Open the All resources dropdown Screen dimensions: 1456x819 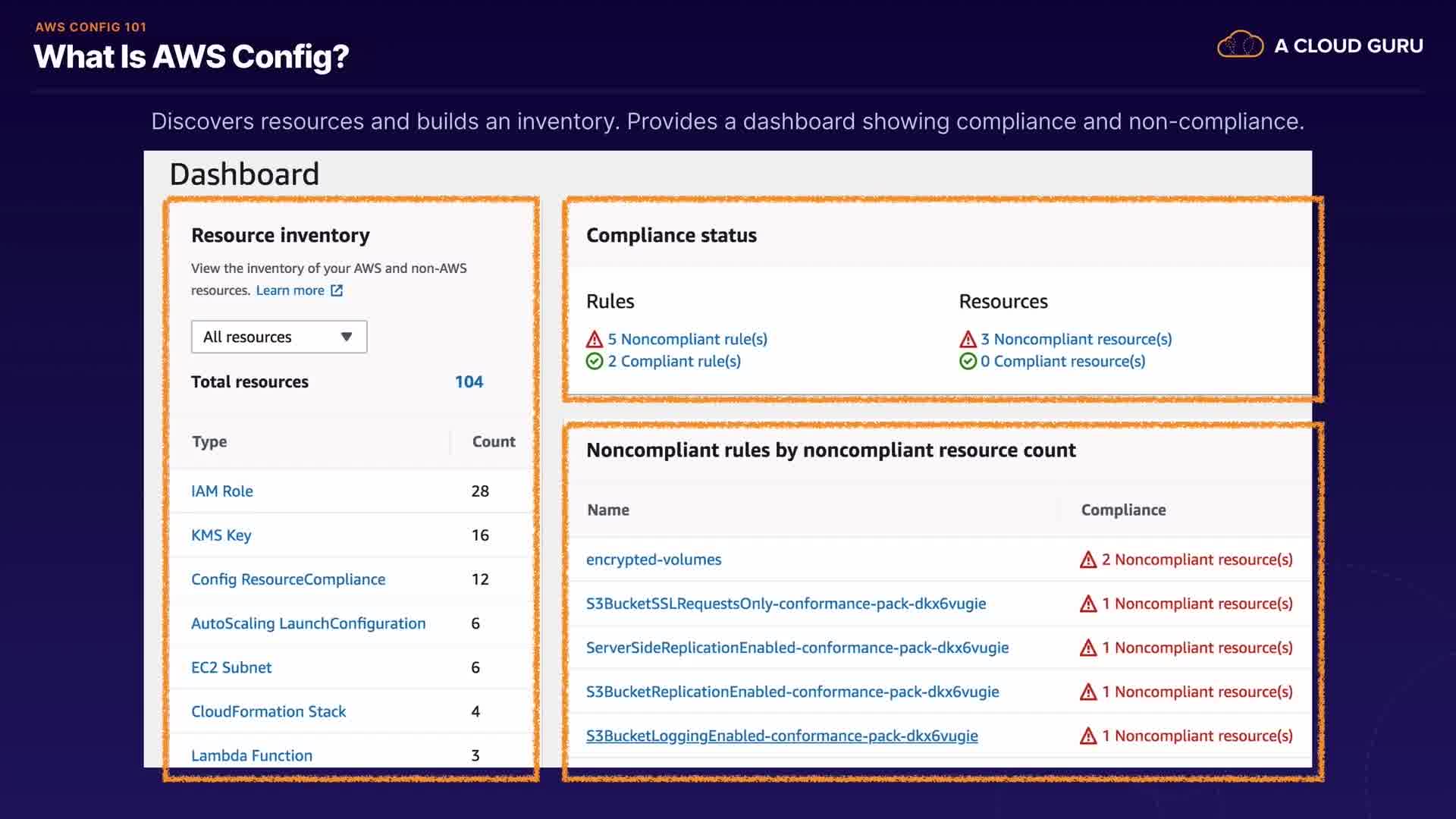point(278,337)
